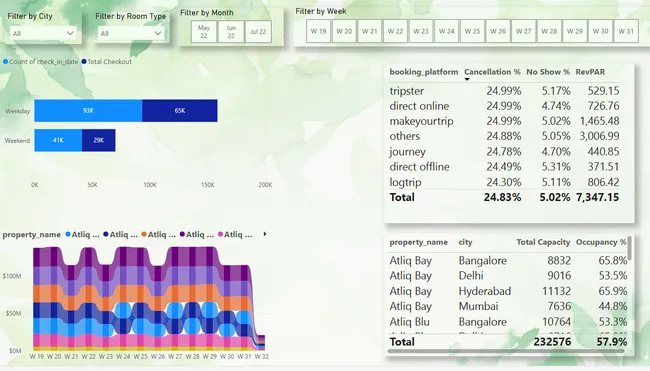Image resolution: width=650 pixels, height=371 pixels.
Task: Click the blue Count of check_in_date legend dot
Action: click(5, 62)
